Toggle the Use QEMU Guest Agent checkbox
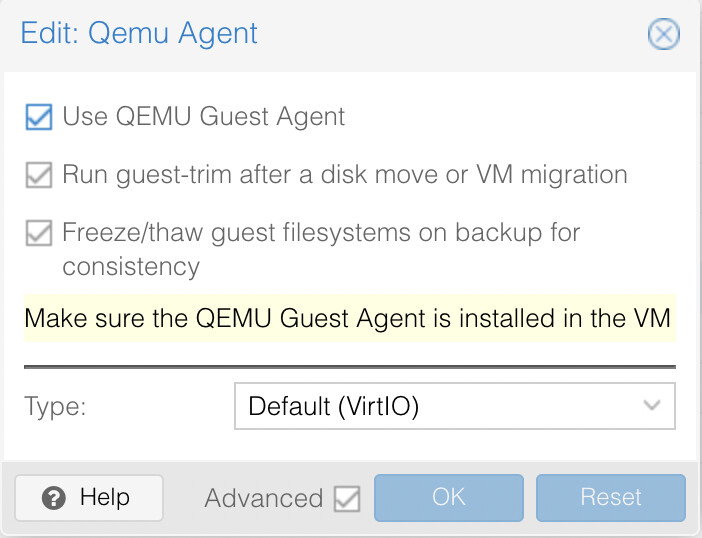The width and height of the screenshot is (702, 538). click(x=39, y=117)
